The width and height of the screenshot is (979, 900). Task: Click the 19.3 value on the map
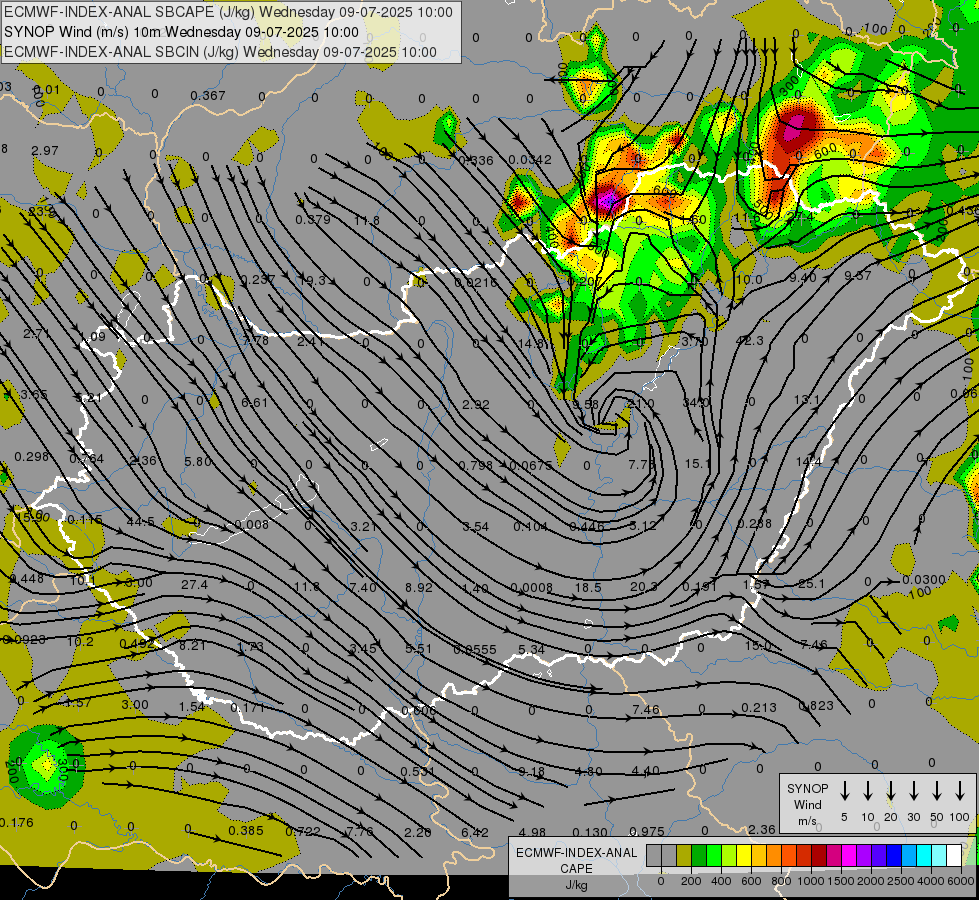click(x=312, y=280)
